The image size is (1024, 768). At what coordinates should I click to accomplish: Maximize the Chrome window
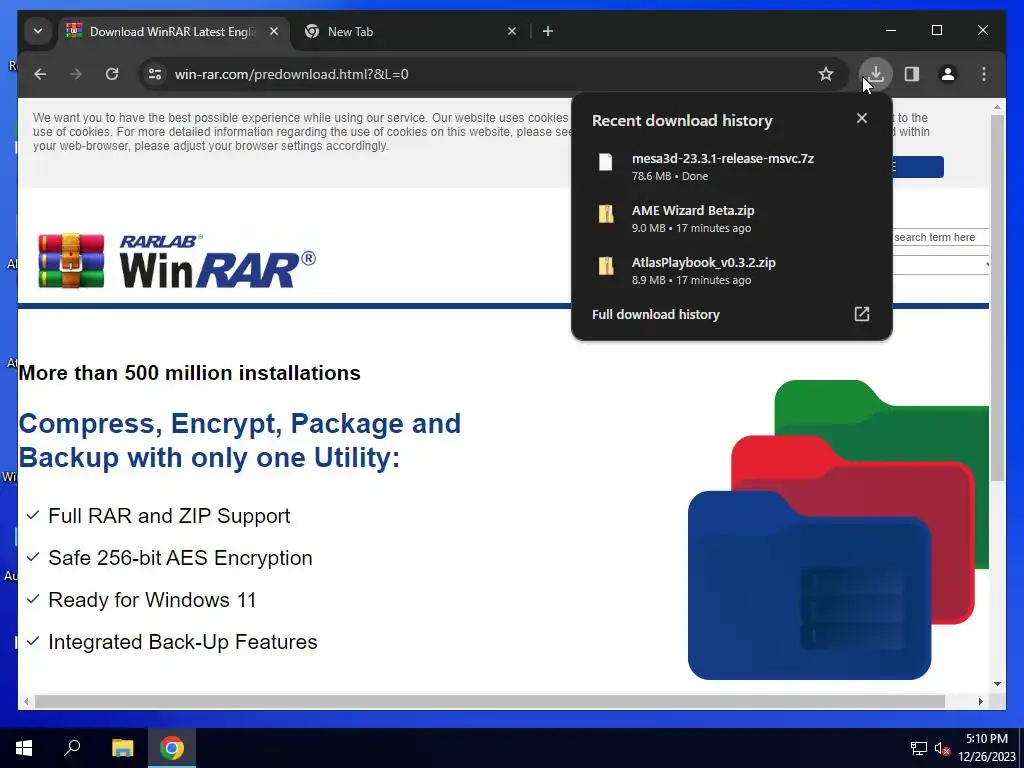point(936,31)
